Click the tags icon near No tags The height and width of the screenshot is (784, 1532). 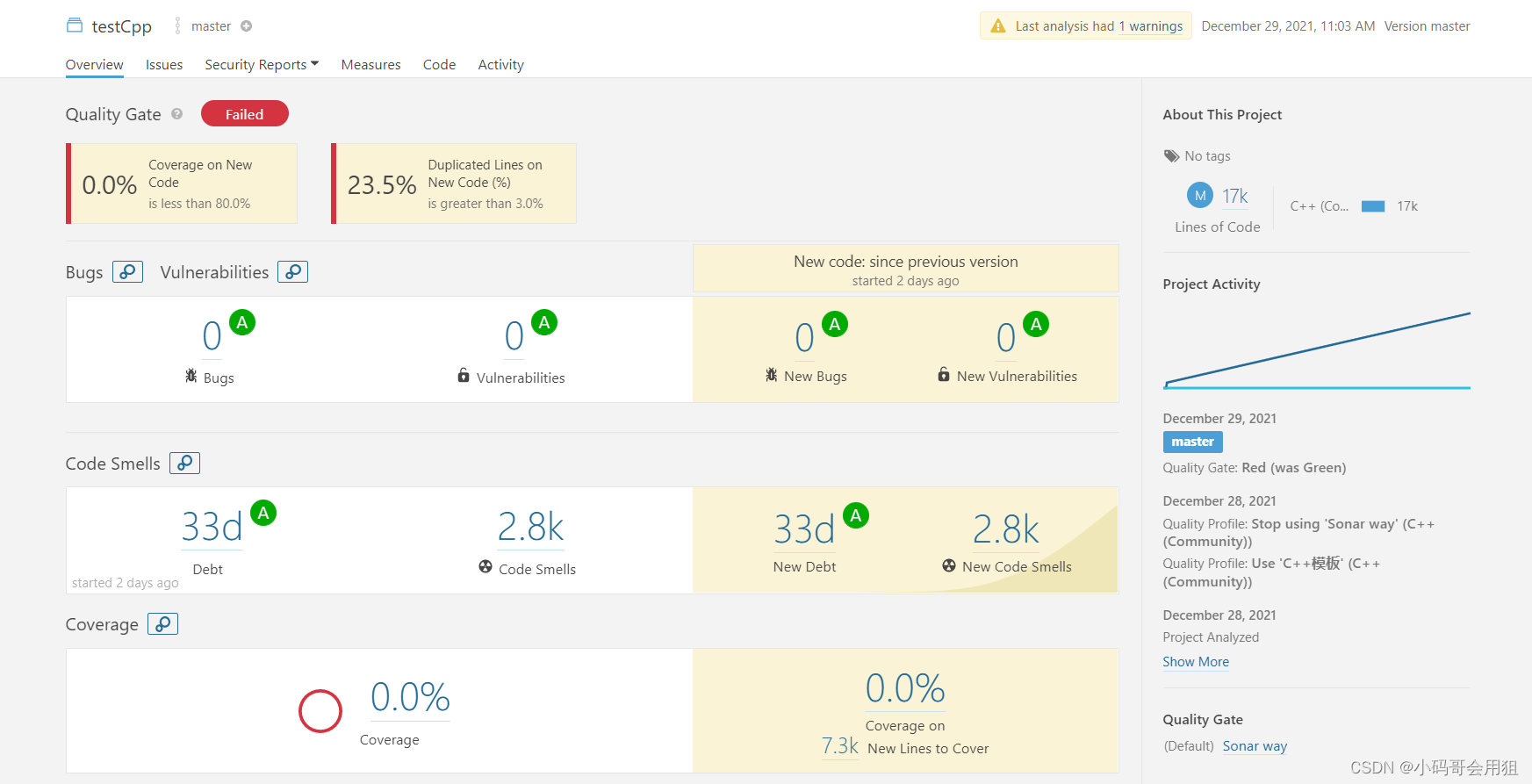(1172, 156)
